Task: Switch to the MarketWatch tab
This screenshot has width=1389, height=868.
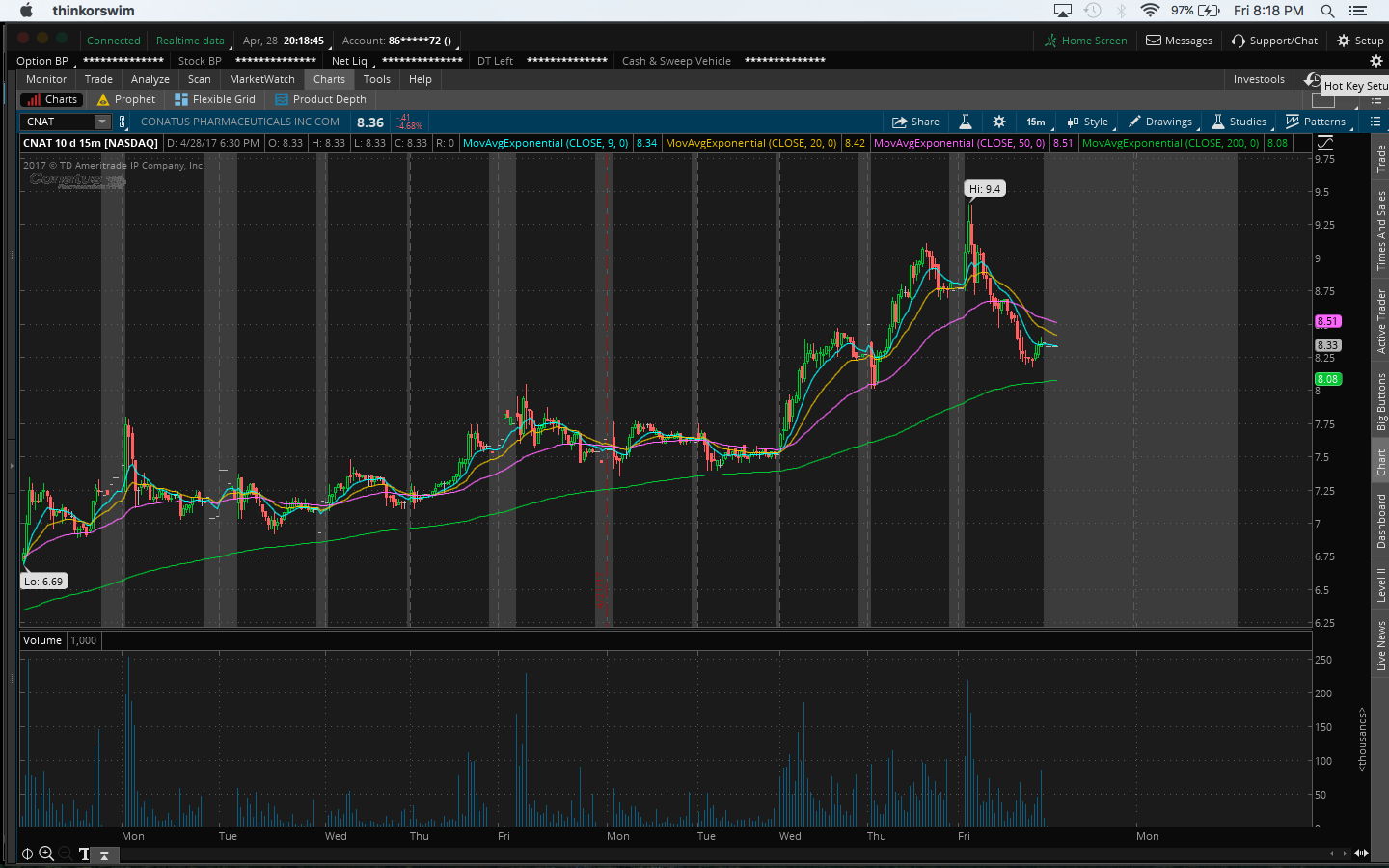Action: point(261,79)
